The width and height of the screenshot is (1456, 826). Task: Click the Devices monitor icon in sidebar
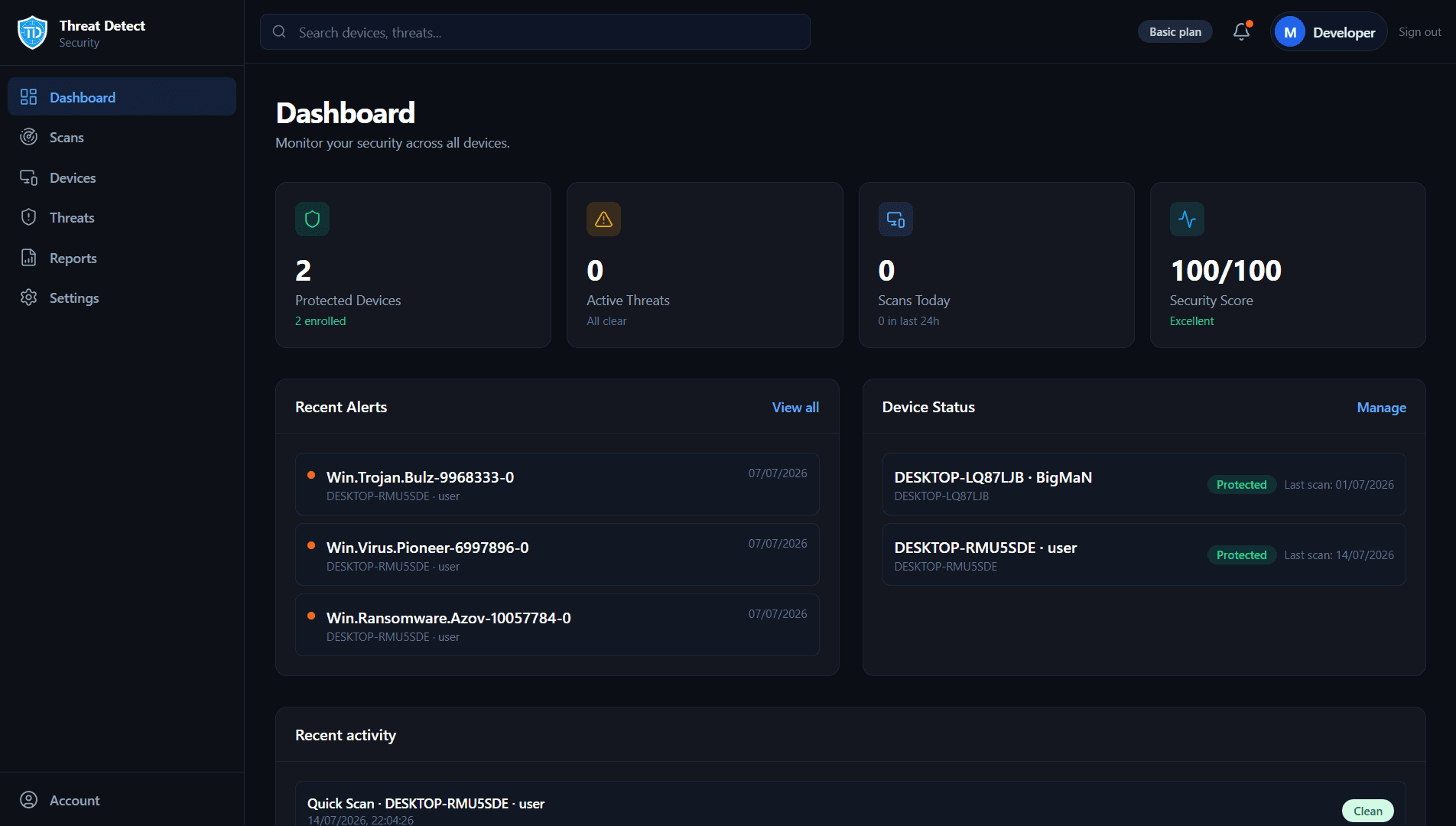(x=28, y=177)
